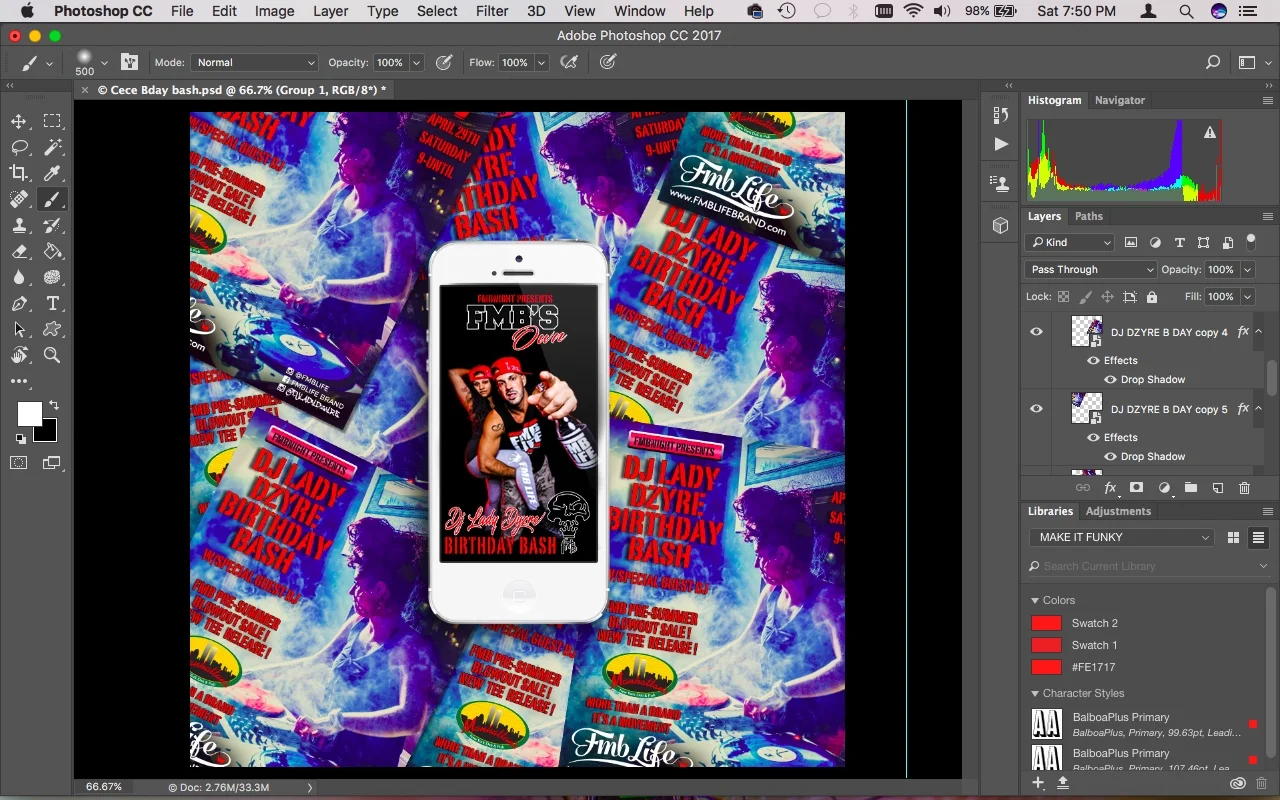Open the Pass Through blend mode dropdown
The image size is (1280, 800).
point(1091,270)
